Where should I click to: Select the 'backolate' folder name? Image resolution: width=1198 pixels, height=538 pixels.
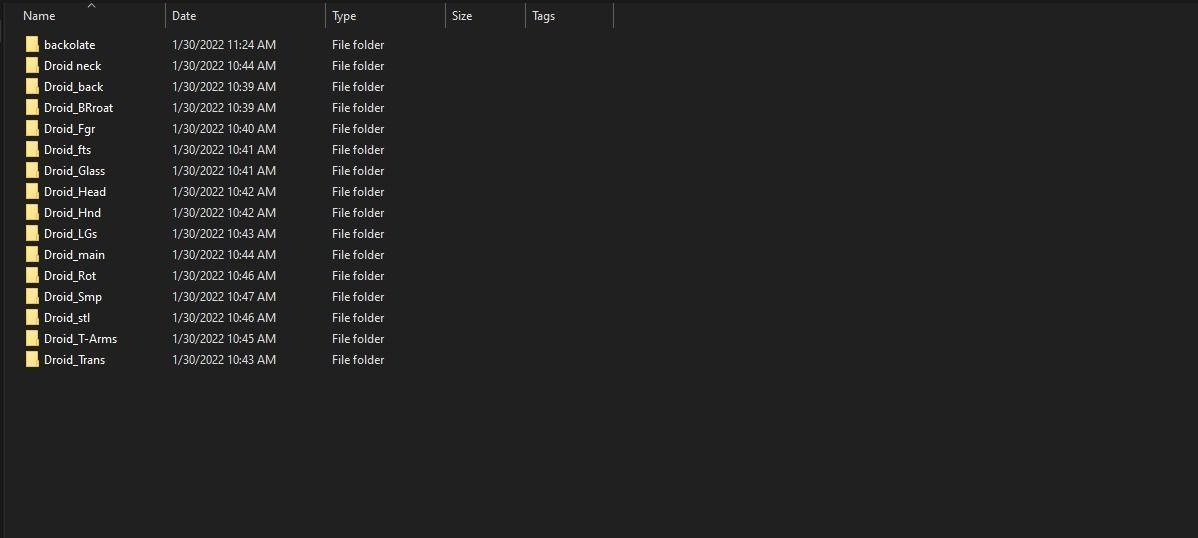pos(70,45)
